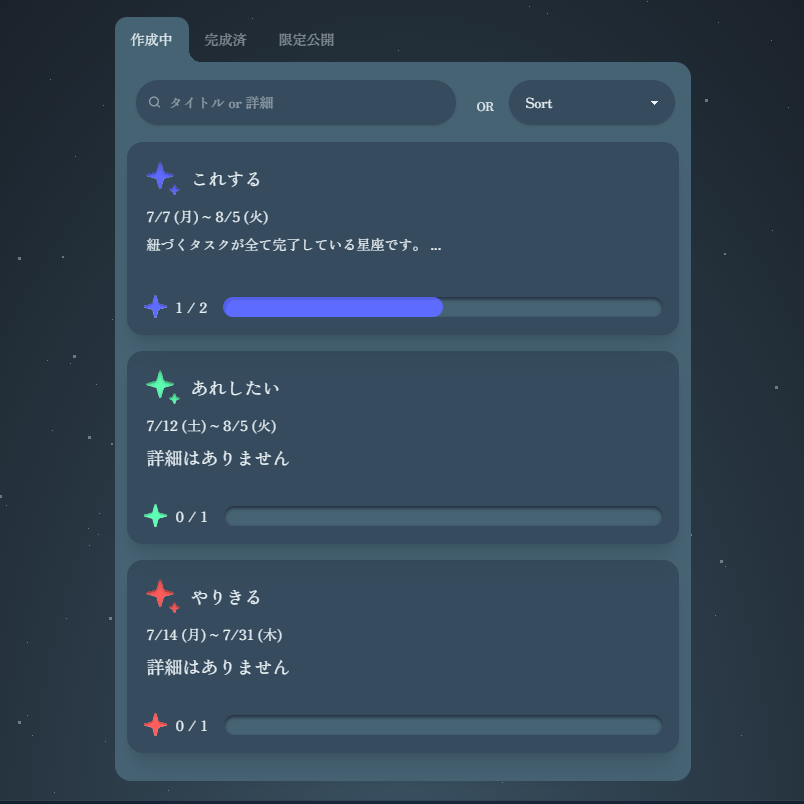The width and height of the screenshot is (804, 804).
Task: Click the red star beside the やりきる progress count
Action: (x=155, y=724)
